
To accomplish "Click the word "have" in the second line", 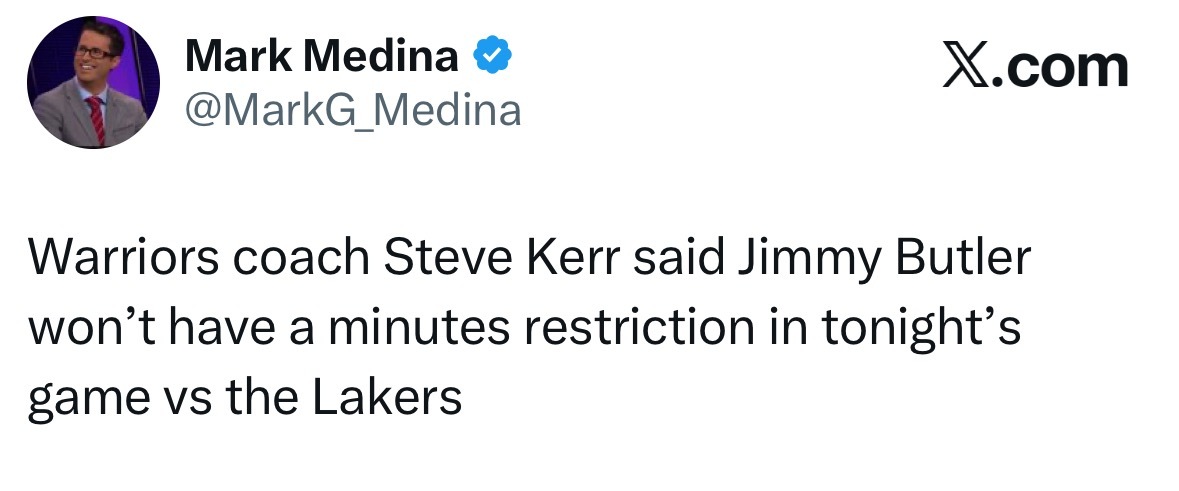I will 221,327.
